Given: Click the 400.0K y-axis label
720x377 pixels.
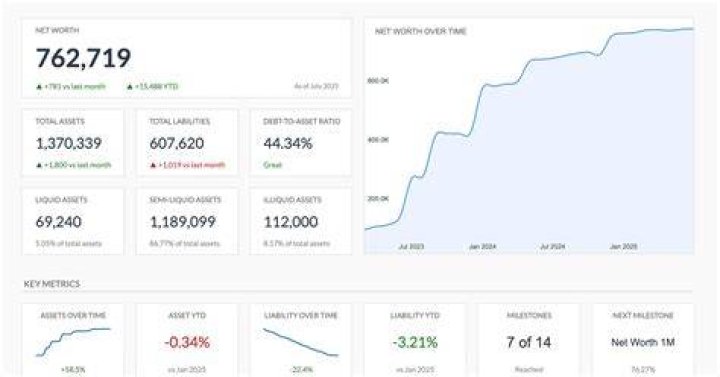Looking at the screenshot, I should 378,140.
